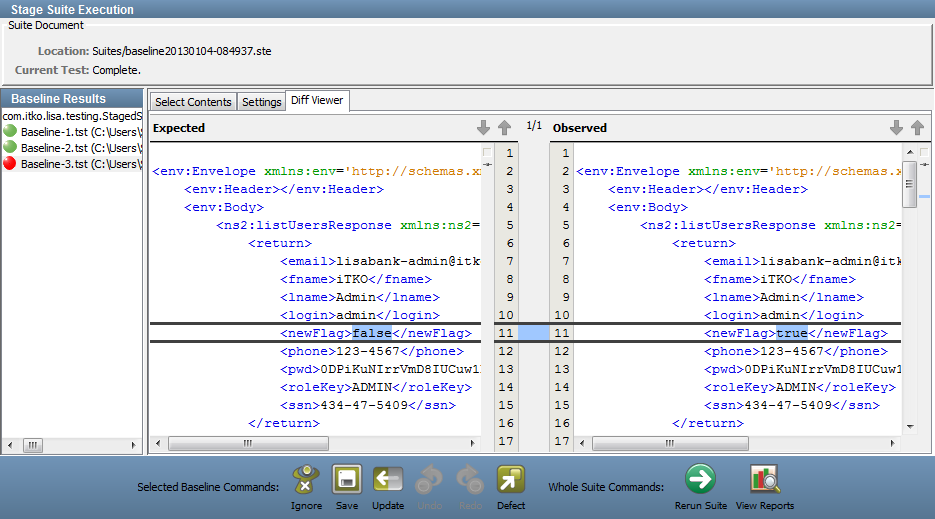Screen dimensions: 935x519
Task: Jump to next difference in Observed pane
Action: coord(896,128)
